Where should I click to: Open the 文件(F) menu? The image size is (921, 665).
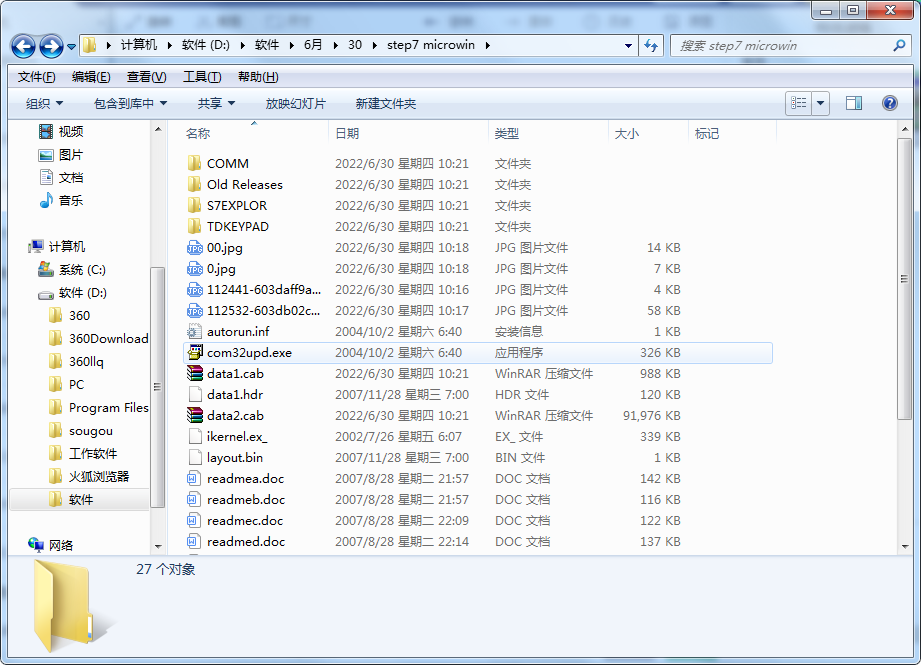[36, 77]
